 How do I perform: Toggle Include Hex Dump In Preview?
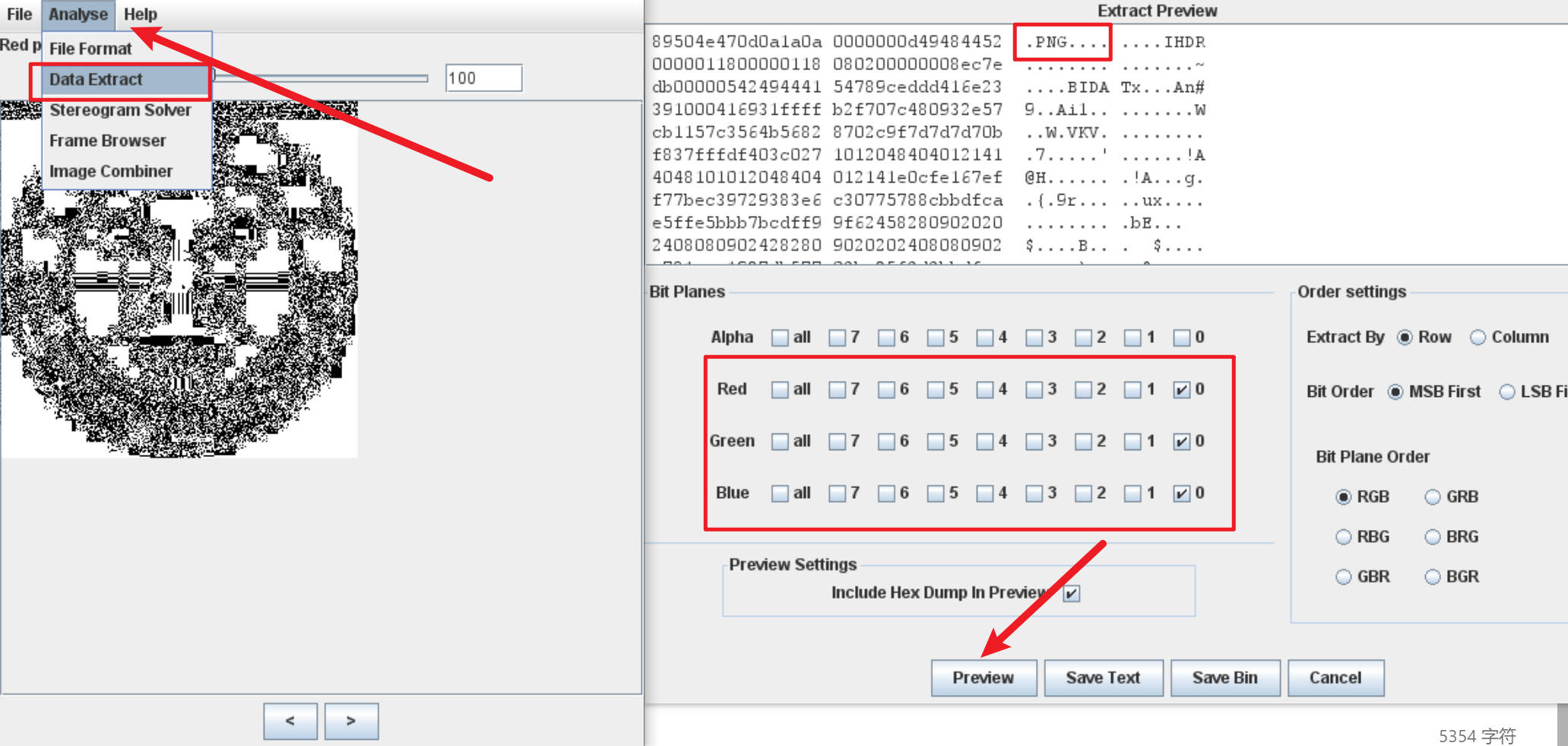[x=1071, y=593]
